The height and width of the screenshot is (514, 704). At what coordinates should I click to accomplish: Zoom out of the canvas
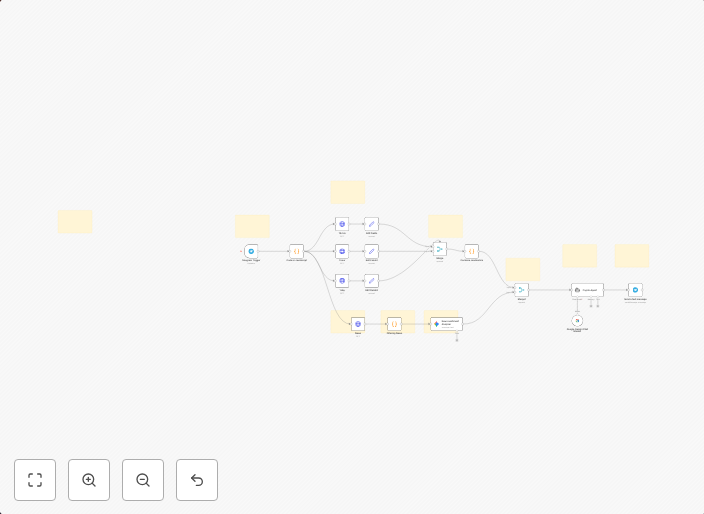143,480
